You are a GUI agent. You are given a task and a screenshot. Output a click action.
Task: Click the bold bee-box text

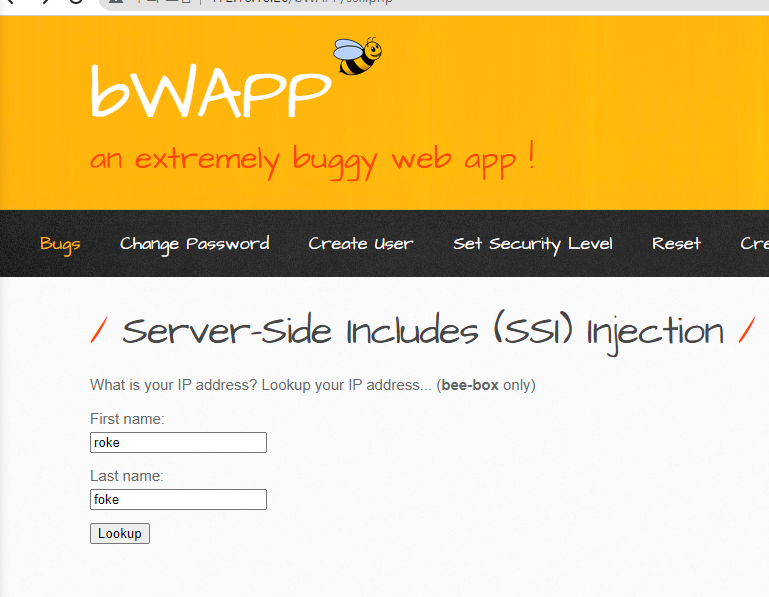(x=470, y=385)
